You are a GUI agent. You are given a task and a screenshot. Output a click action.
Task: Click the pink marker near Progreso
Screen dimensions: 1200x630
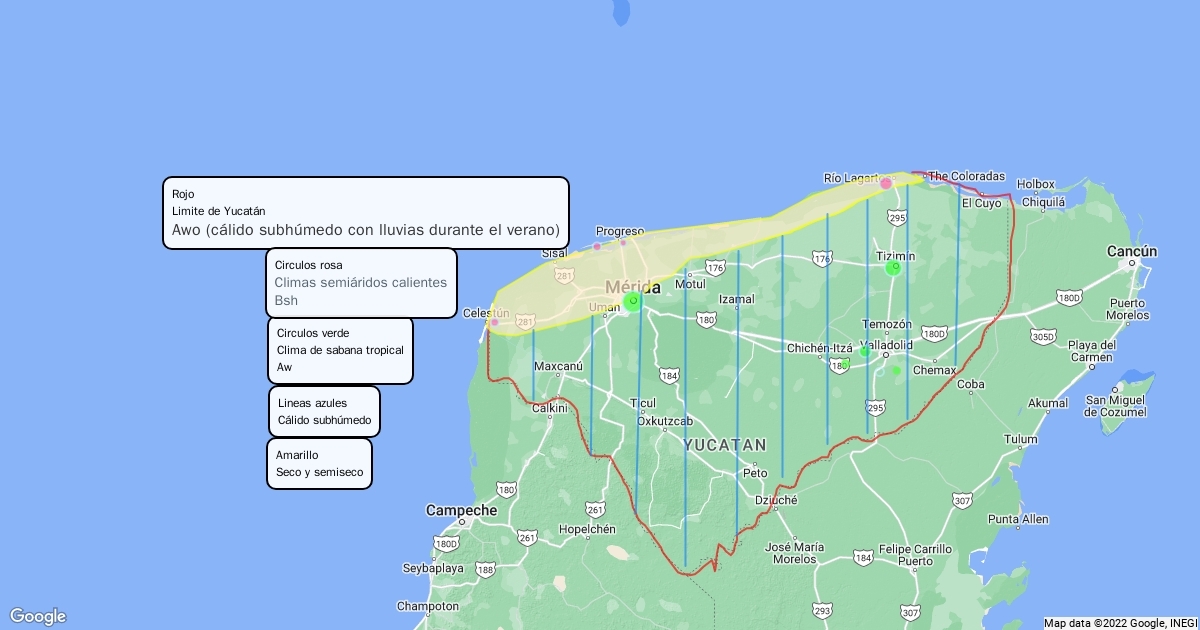623,243
